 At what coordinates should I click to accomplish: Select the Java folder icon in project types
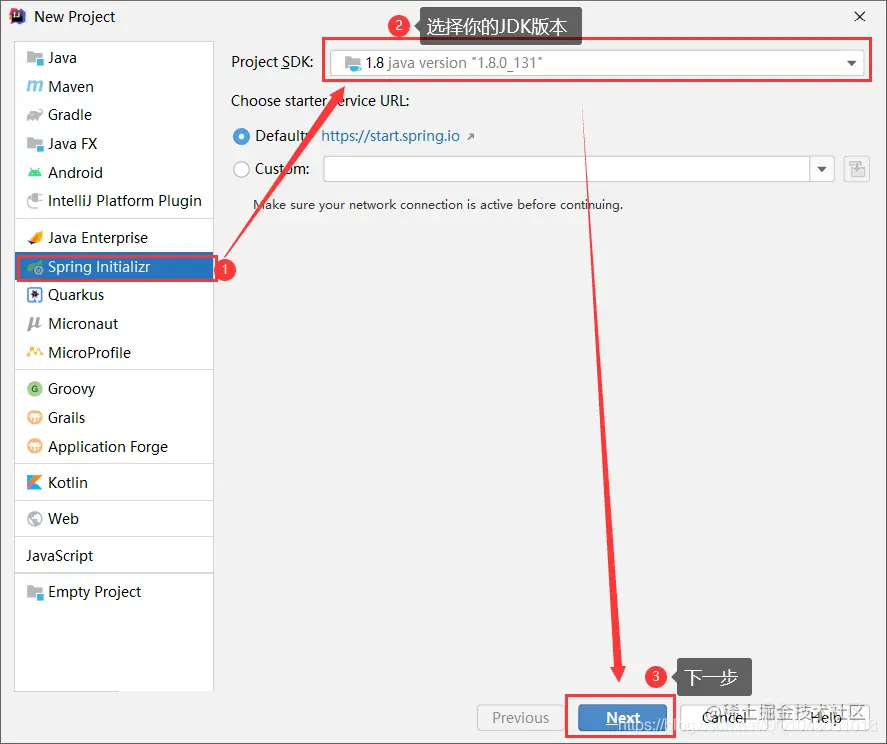[35, 58]
